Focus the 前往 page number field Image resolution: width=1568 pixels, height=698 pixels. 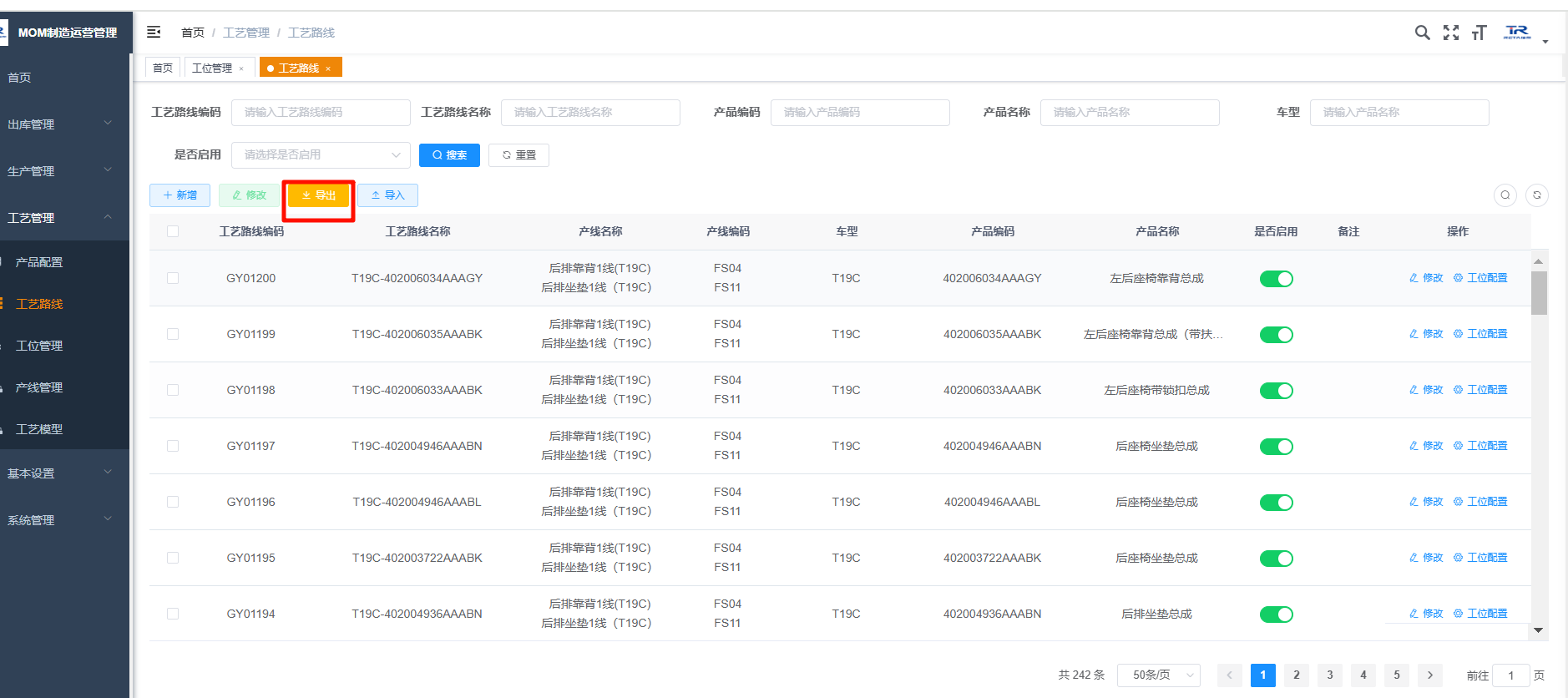[1511, 675]
